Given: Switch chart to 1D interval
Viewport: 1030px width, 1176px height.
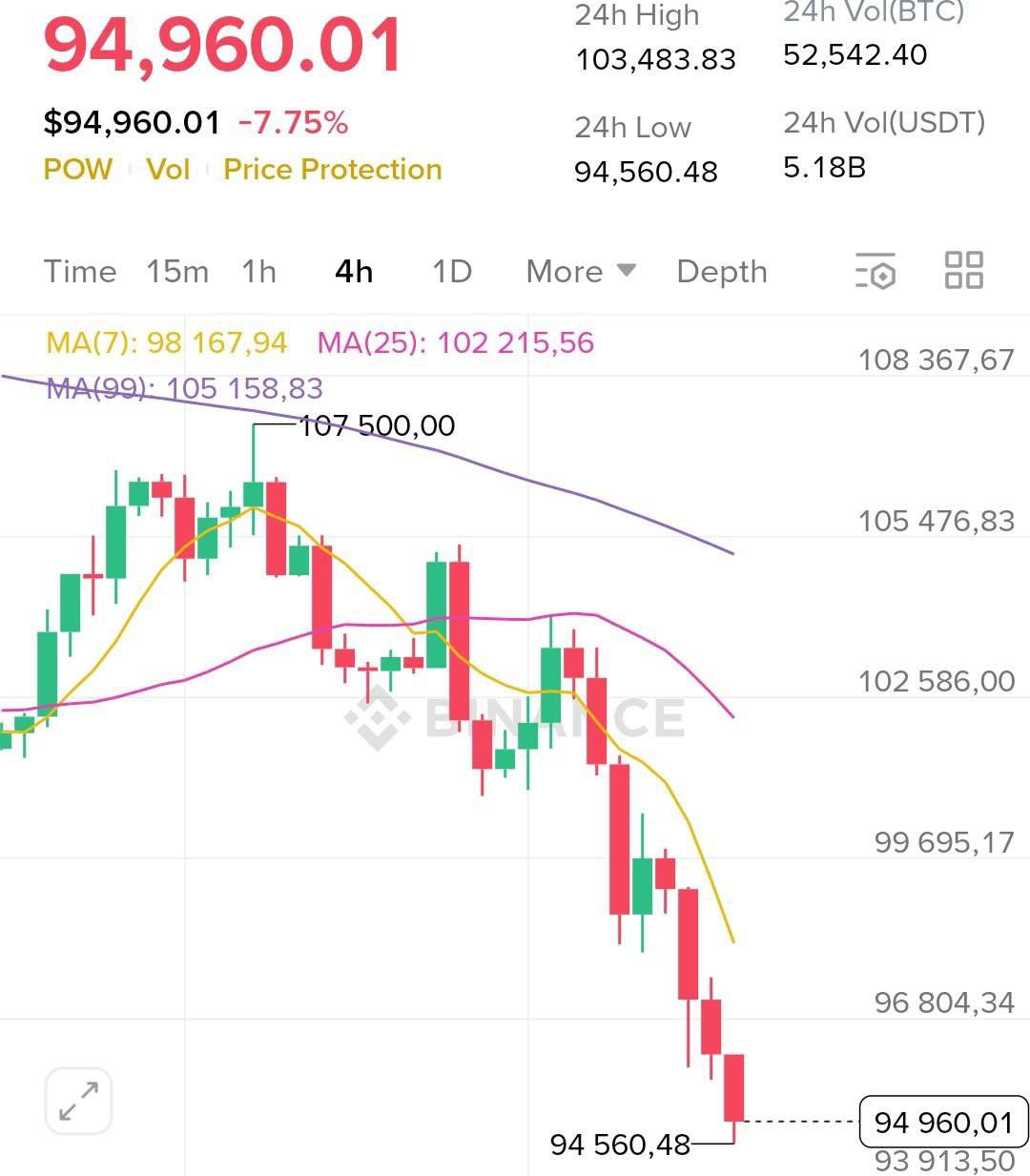Looking at the screenshot, I should click(x=452, y=272).
